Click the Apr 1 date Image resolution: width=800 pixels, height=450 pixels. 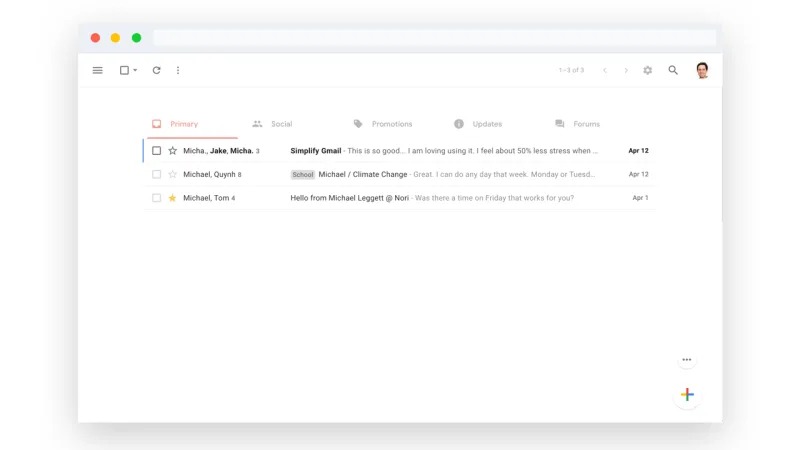[x=640, y=197]
